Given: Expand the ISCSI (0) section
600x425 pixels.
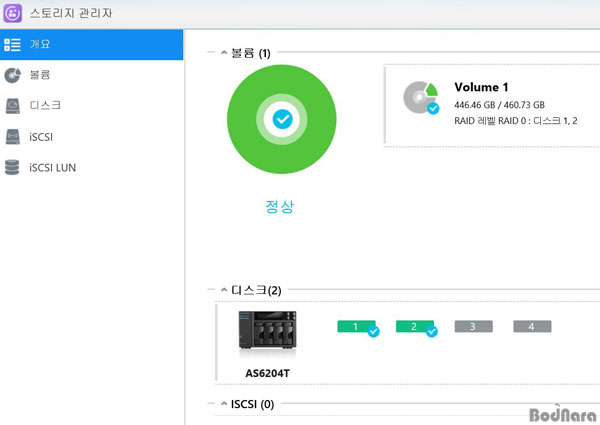Looking at the screenshot, I should pyautogui.click(x=223, y=404).
